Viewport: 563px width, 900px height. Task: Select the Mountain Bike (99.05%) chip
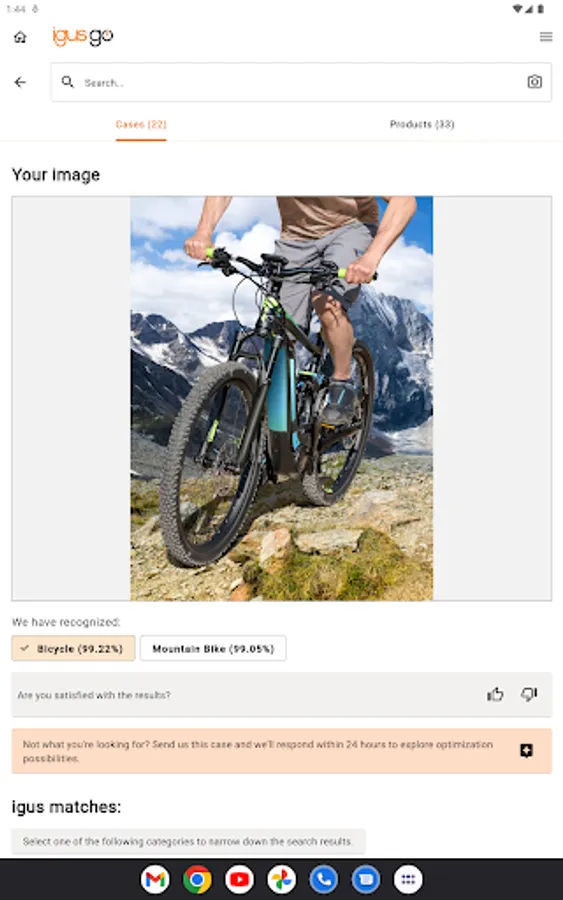click(213, 649)
